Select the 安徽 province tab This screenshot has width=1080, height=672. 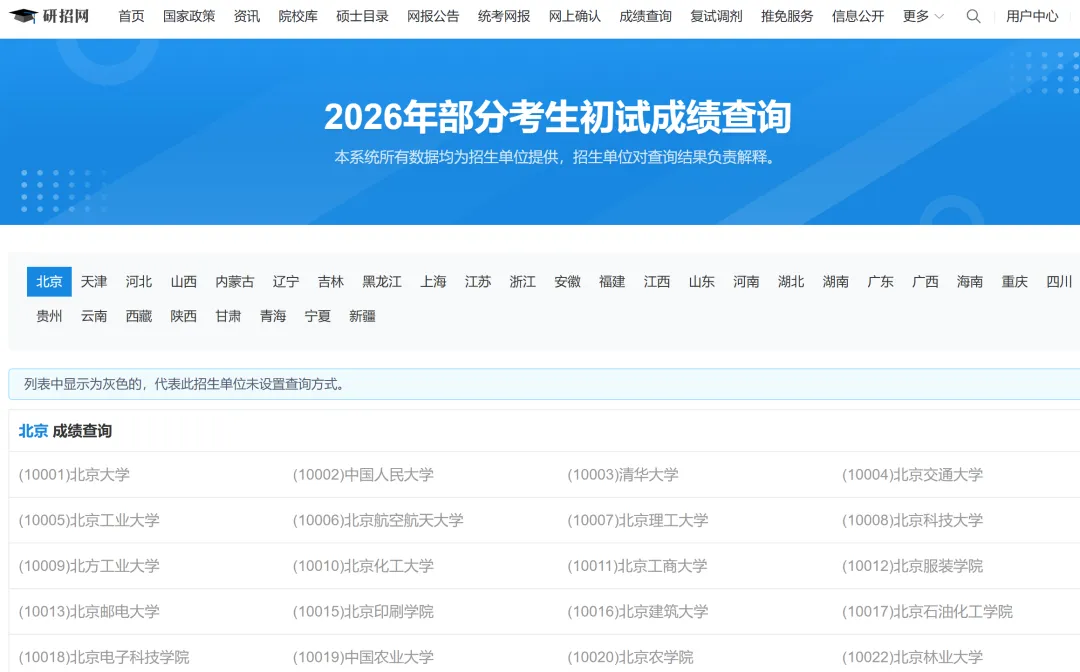(568, 282)
